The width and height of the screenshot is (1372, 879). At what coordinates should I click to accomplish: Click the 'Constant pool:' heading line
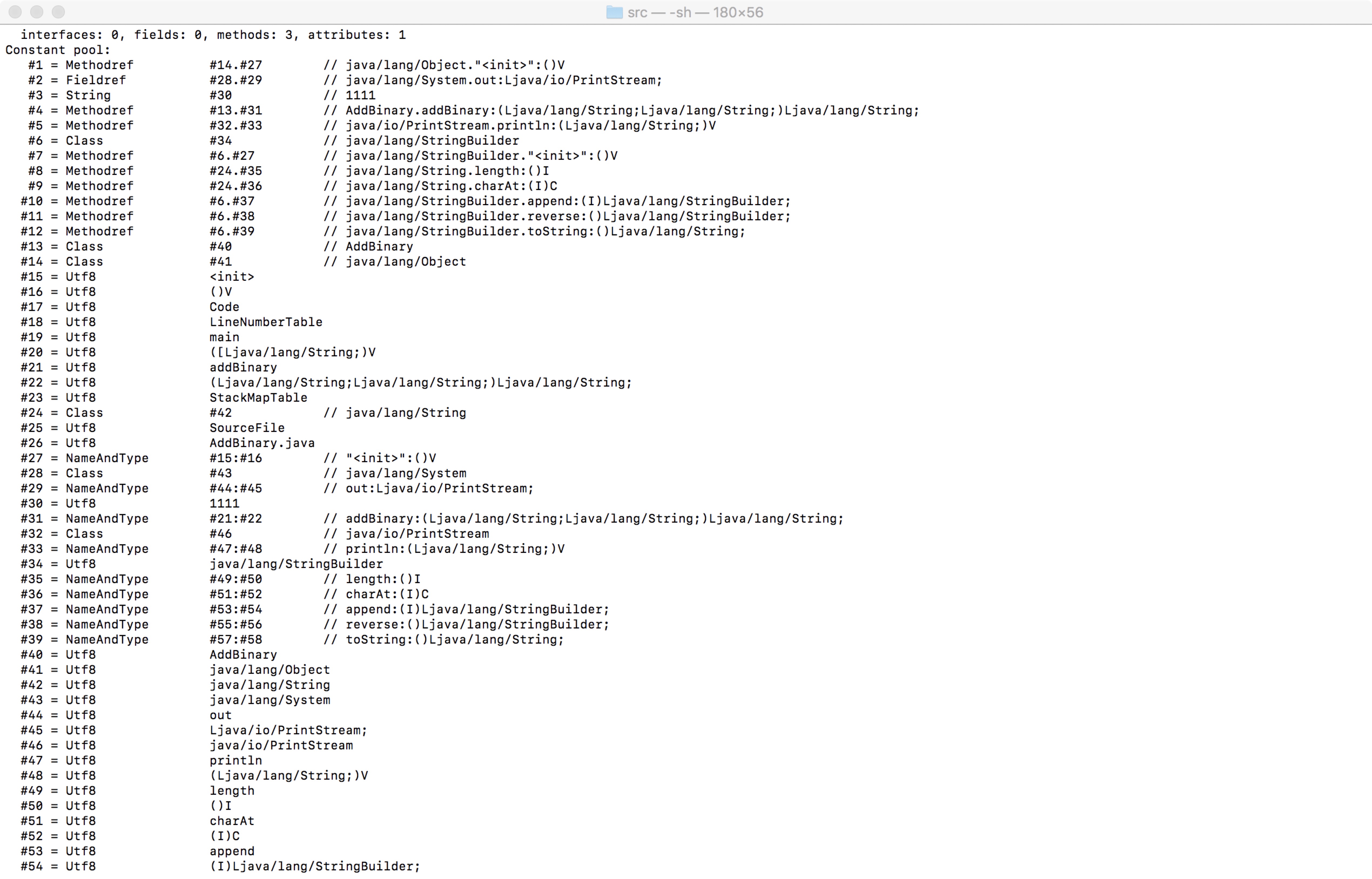pos(58,50)
